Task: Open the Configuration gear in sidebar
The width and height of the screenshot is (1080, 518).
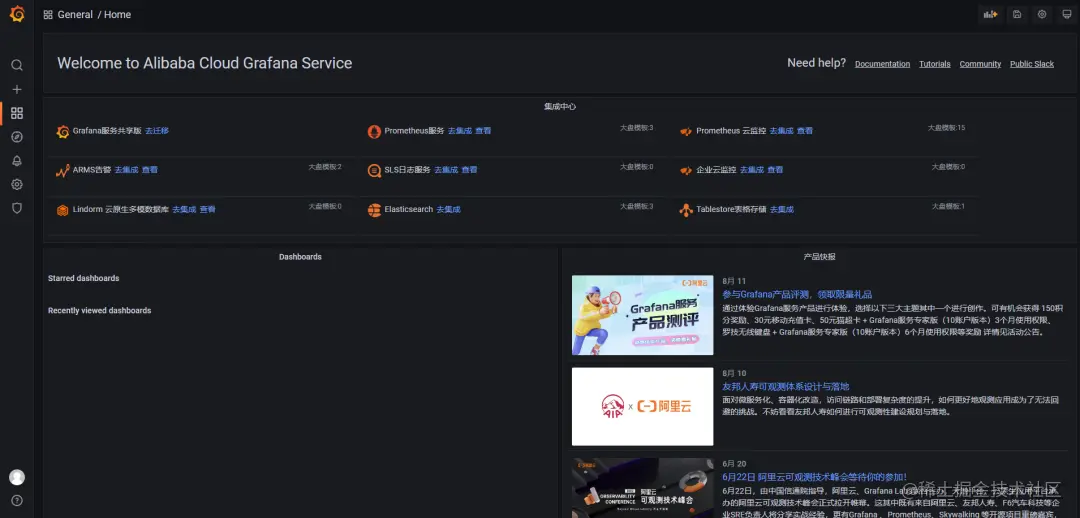Action: 17,185
